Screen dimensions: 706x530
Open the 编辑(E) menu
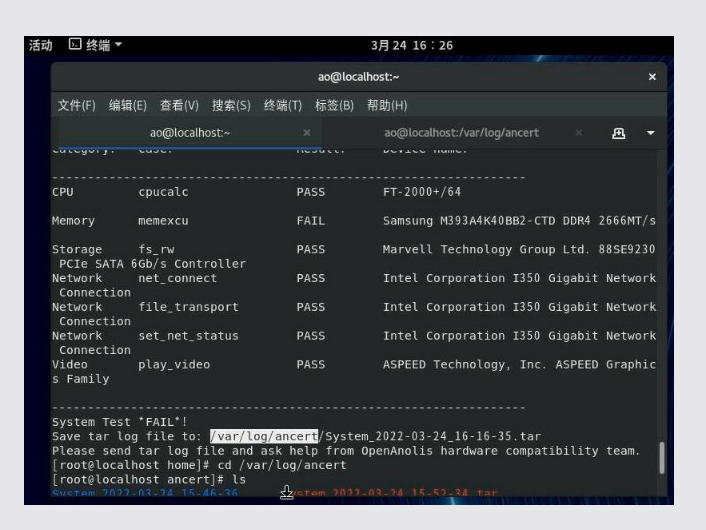(x=127, y=105)
